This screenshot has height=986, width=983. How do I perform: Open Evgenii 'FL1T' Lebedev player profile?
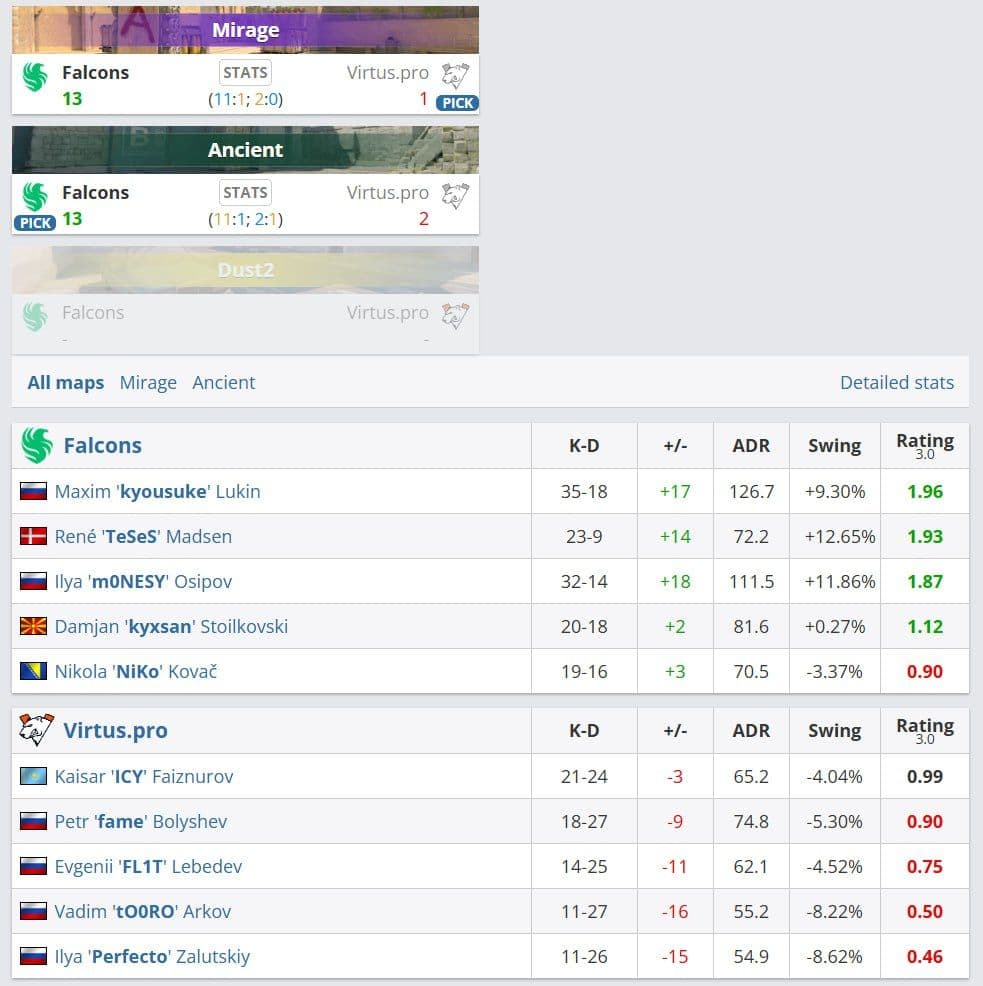click(x=148, y=867)
